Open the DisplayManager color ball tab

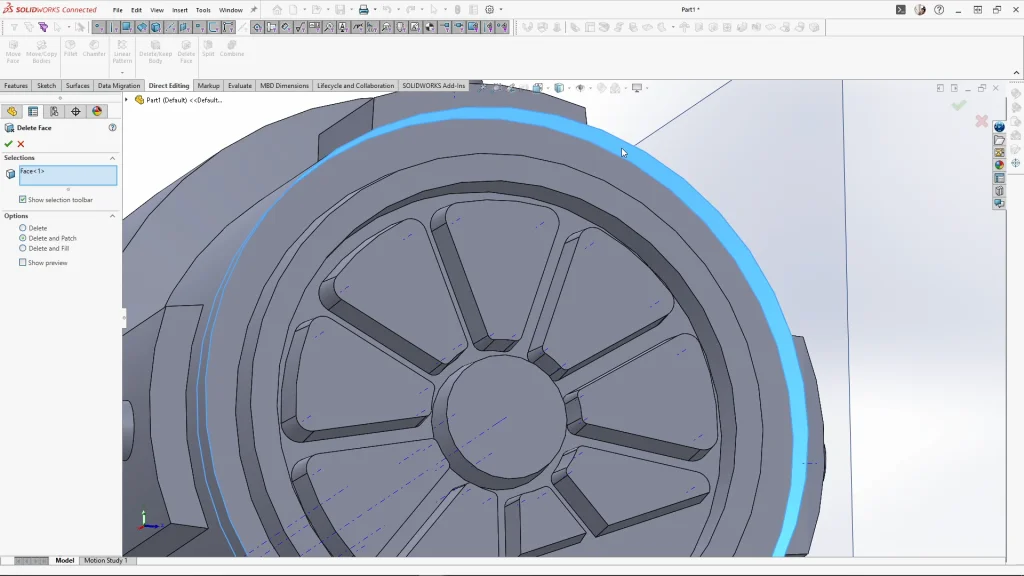tap(97, 112)
